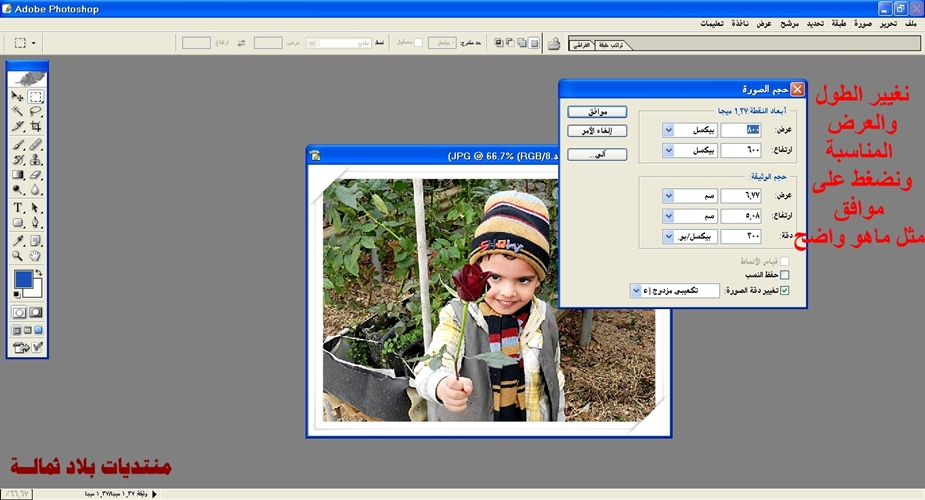Viewport: 925px width, 500px height.
Task: Reset to default black and white colors
Action: tap(17, 294)
